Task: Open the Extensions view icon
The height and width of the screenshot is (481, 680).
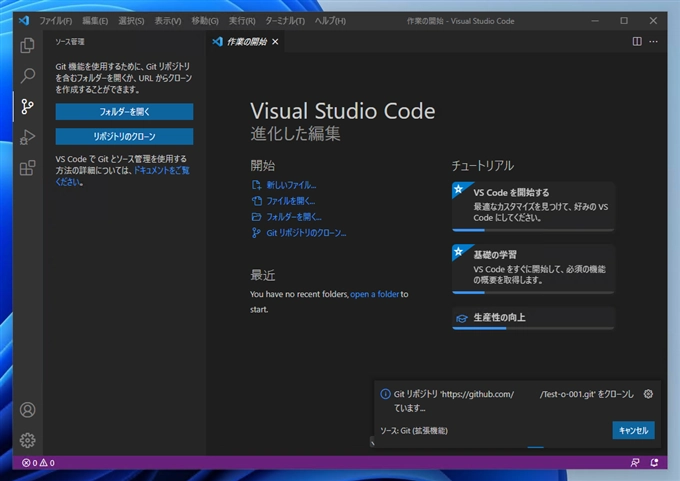Action: coord(27,168)
